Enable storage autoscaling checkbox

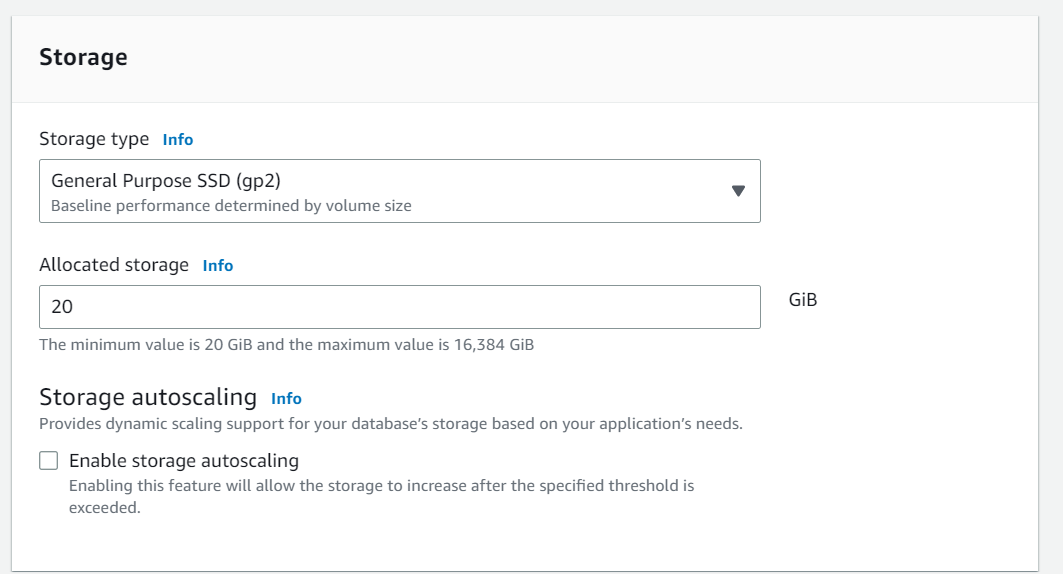49,461
